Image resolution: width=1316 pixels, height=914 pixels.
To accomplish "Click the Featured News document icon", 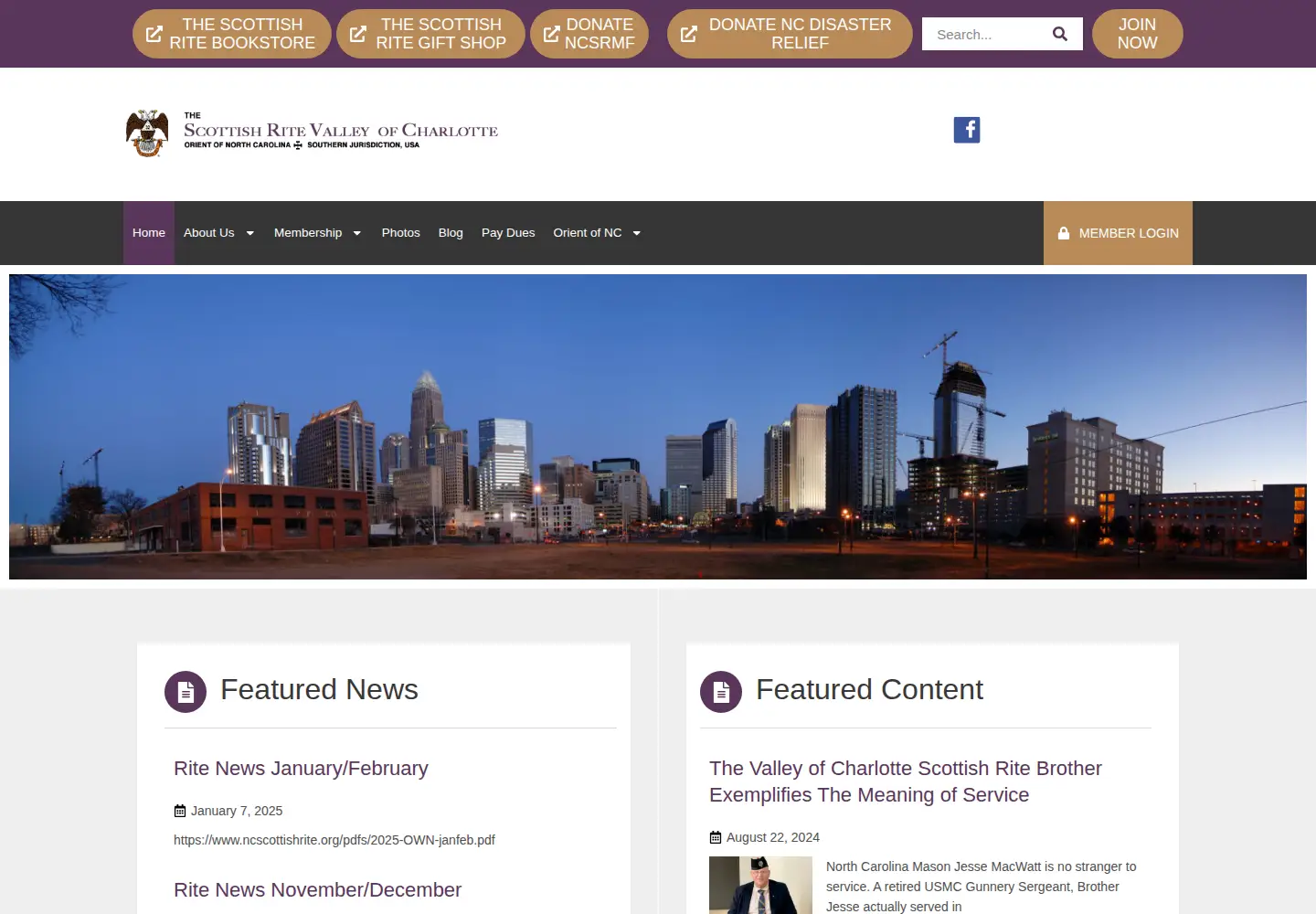I will (x=186, y=692).
